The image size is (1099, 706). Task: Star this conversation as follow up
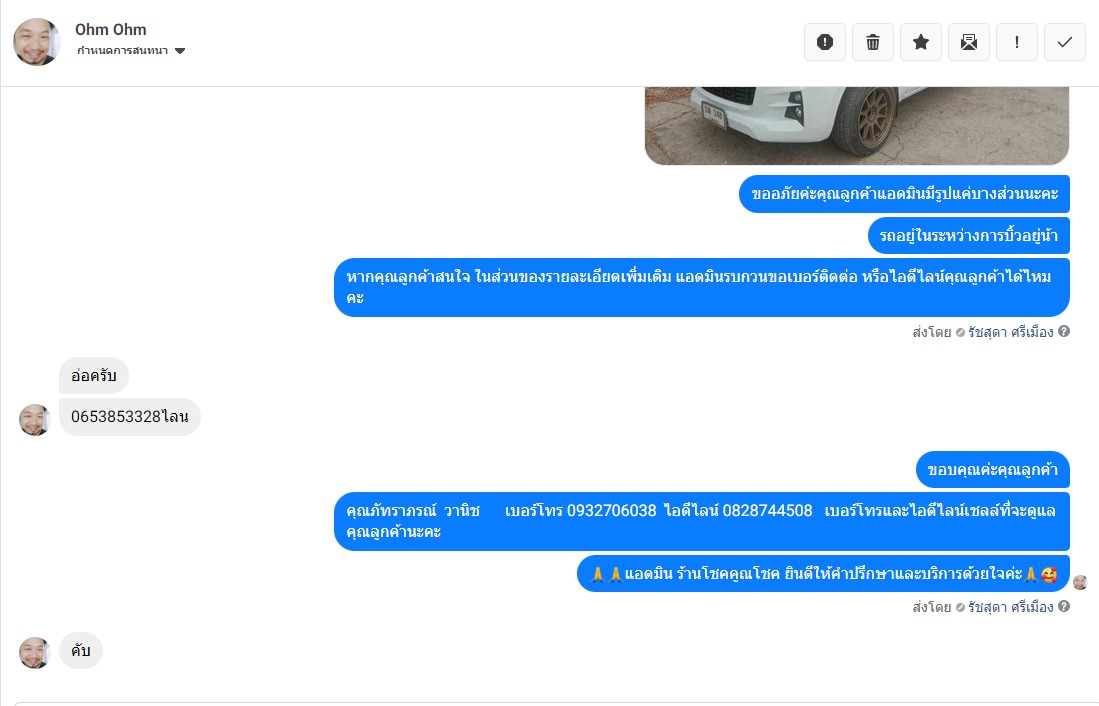(921, 42)
